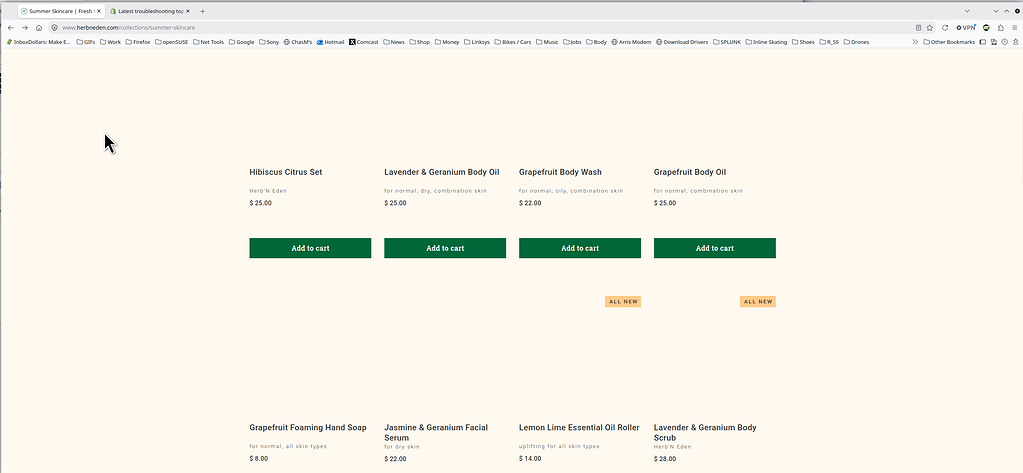Add Grapefruit Body Wash to cart

coord(580,248)
